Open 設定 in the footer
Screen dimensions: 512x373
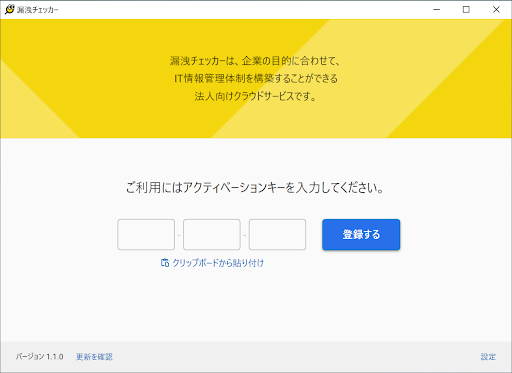pos(488,357)
